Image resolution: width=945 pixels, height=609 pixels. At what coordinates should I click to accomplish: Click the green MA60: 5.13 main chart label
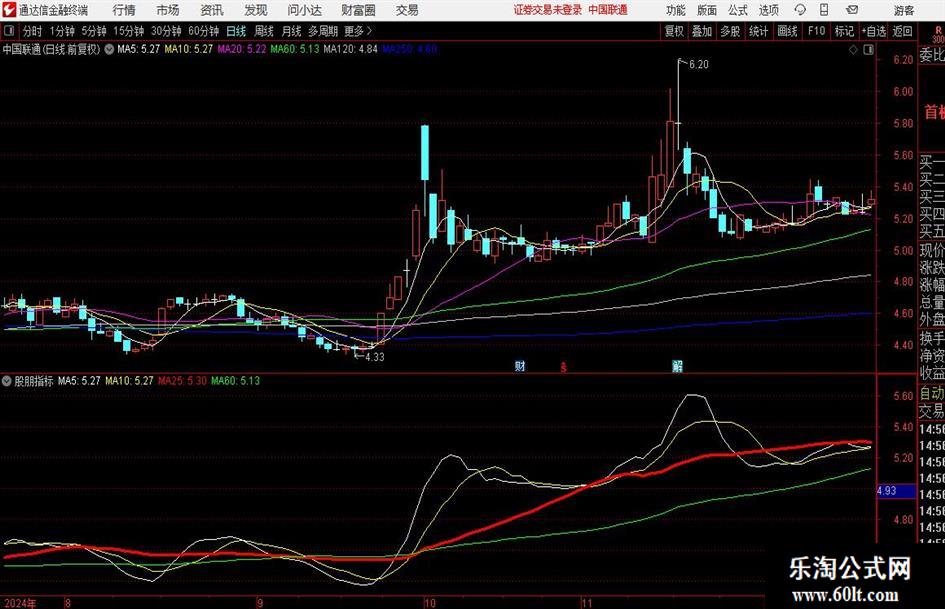(295, 49)
